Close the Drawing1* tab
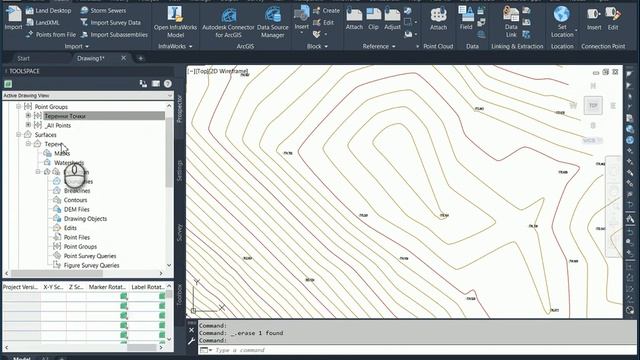640x360 pixels. (x=123, y=58)
